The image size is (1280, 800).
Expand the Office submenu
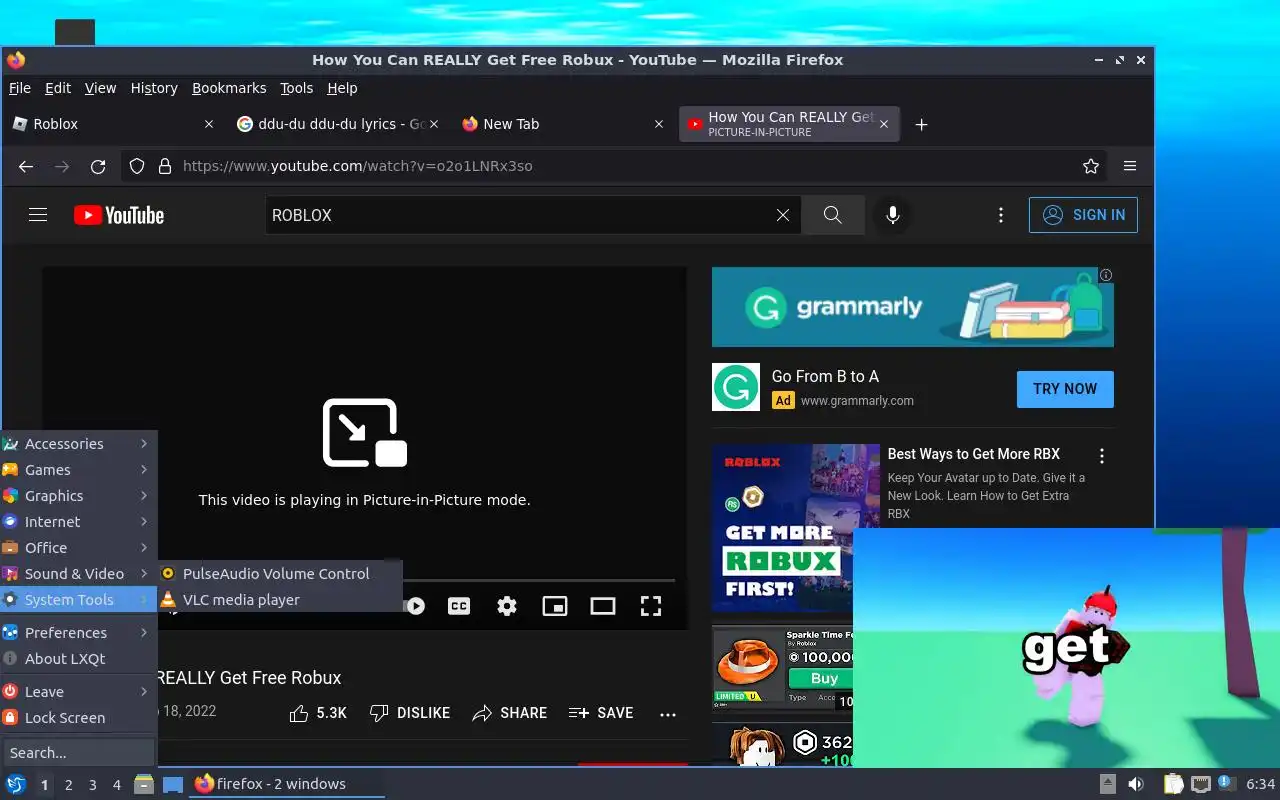[78, 548]
